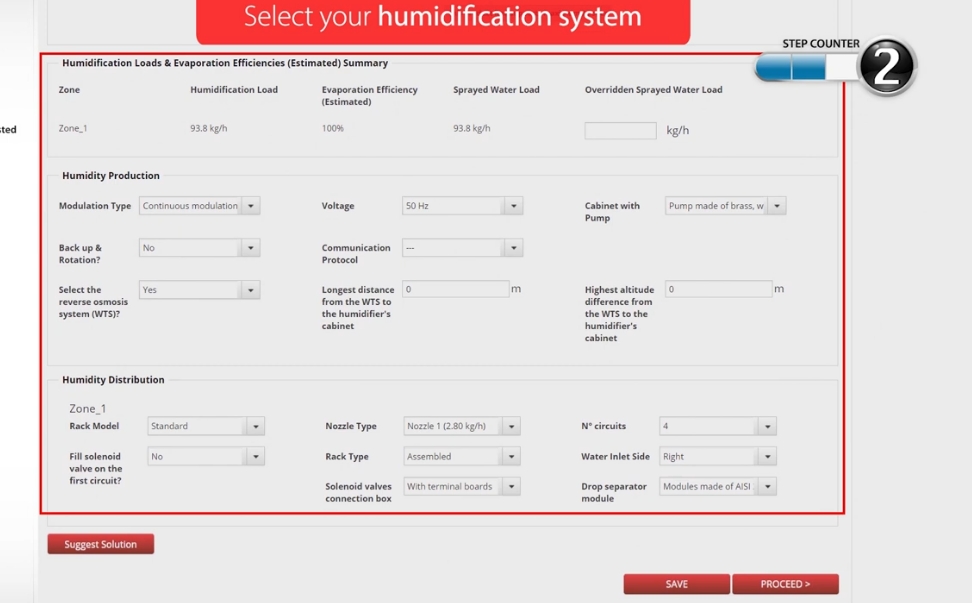Viewport: 972px width, 603px height.
Task: Expand the Nozzle Type dropdown
Action: coord(462,426)
